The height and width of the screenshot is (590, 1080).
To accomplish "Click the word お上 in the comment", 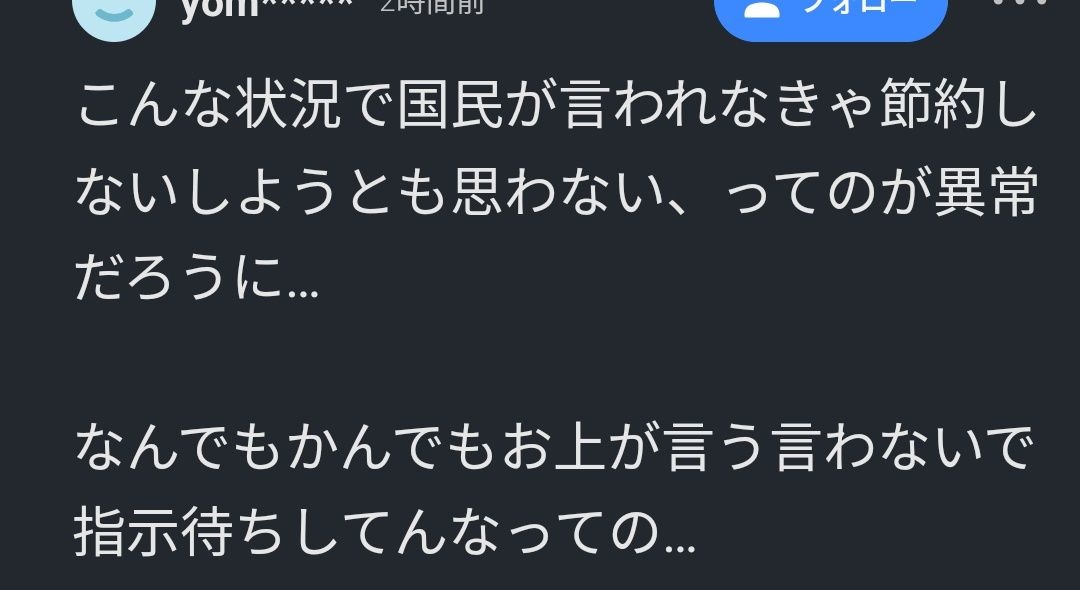I will 554,447.
